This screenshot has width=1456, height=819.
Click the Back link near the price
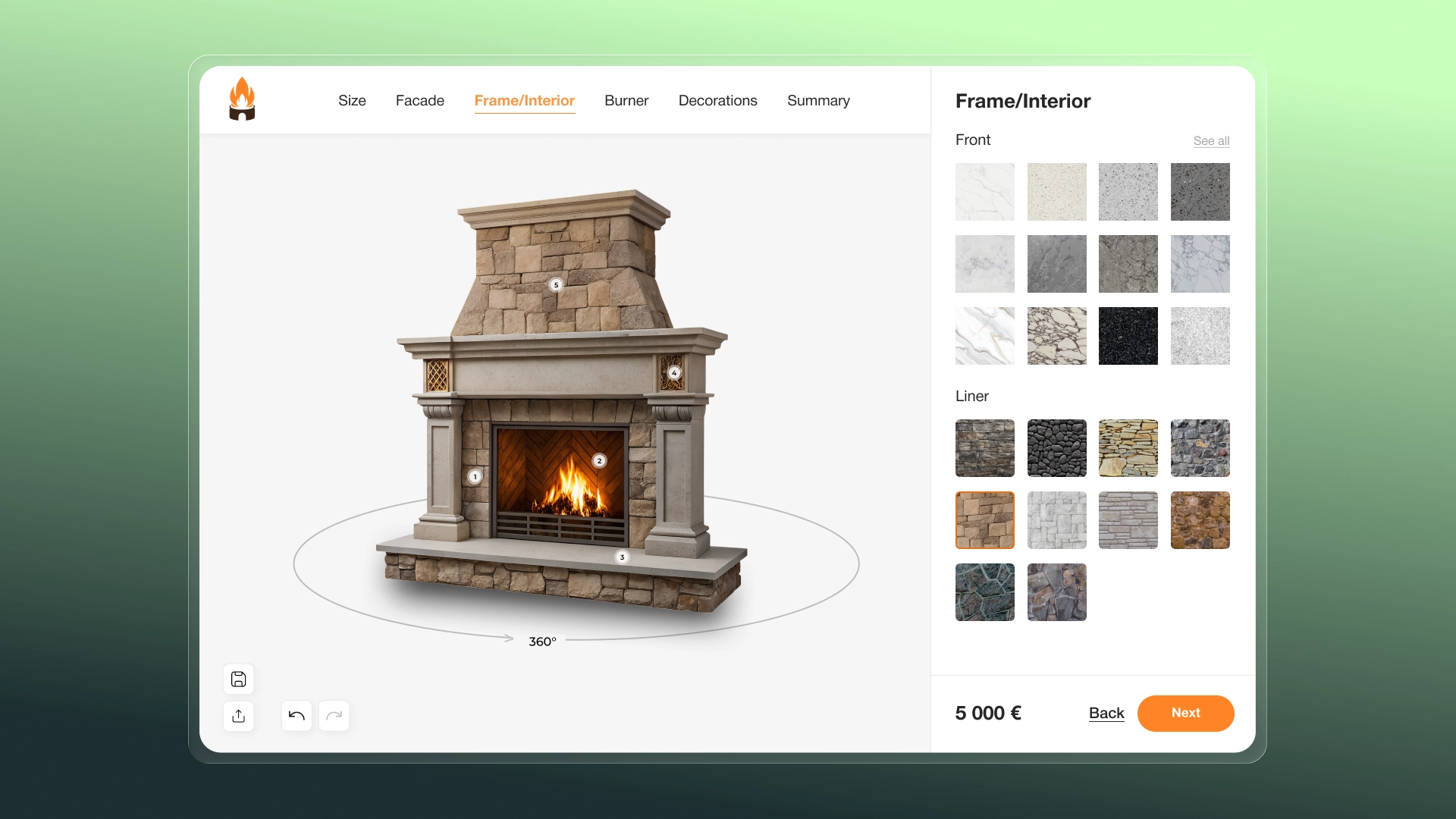pos(1106,713)
